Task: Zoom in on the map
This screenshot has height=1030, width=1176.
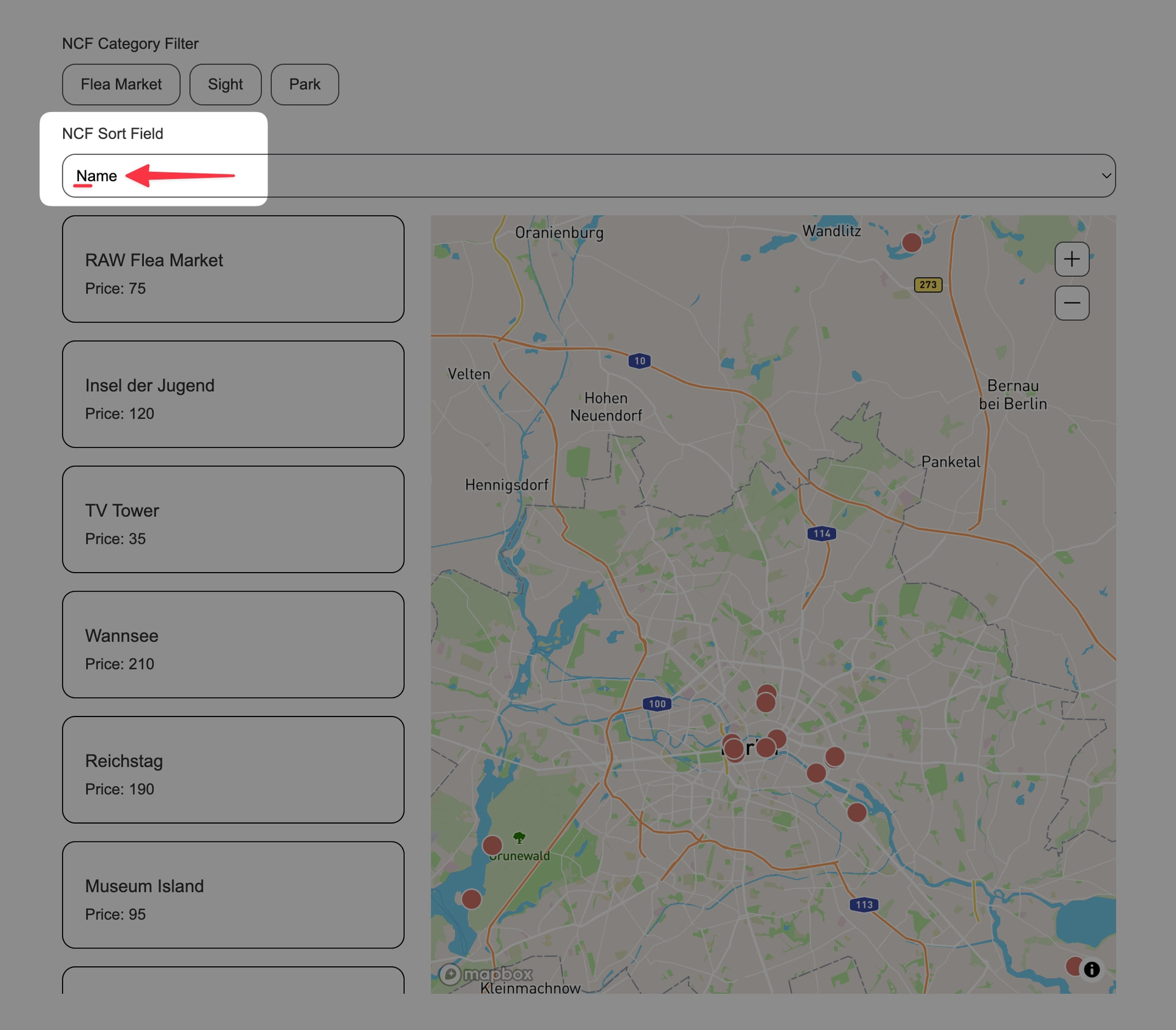Action: (x=1072, y=259)
